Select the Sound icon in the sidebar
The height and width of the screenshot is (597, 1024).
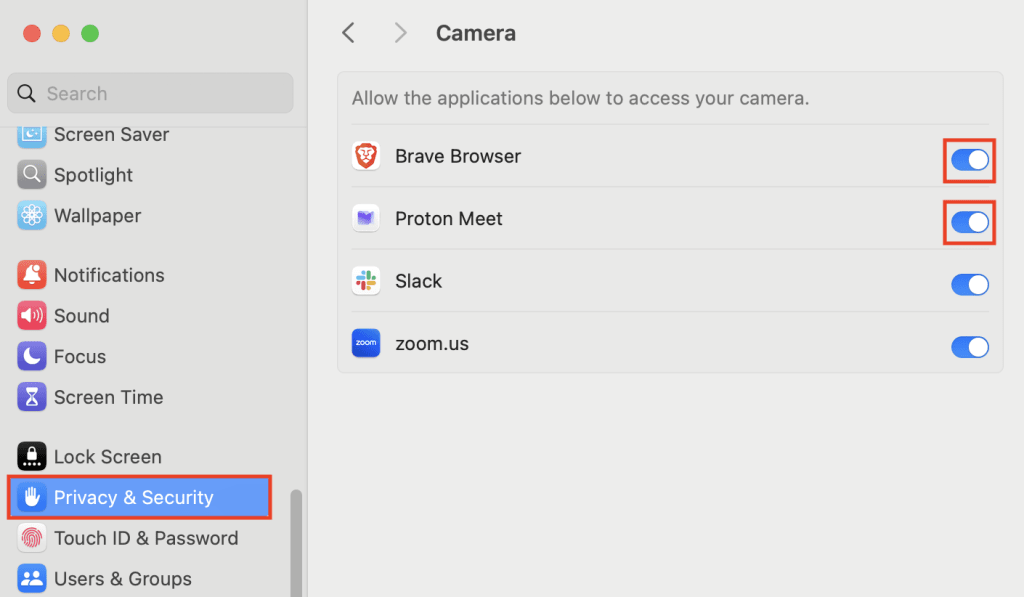click(31, 316)
